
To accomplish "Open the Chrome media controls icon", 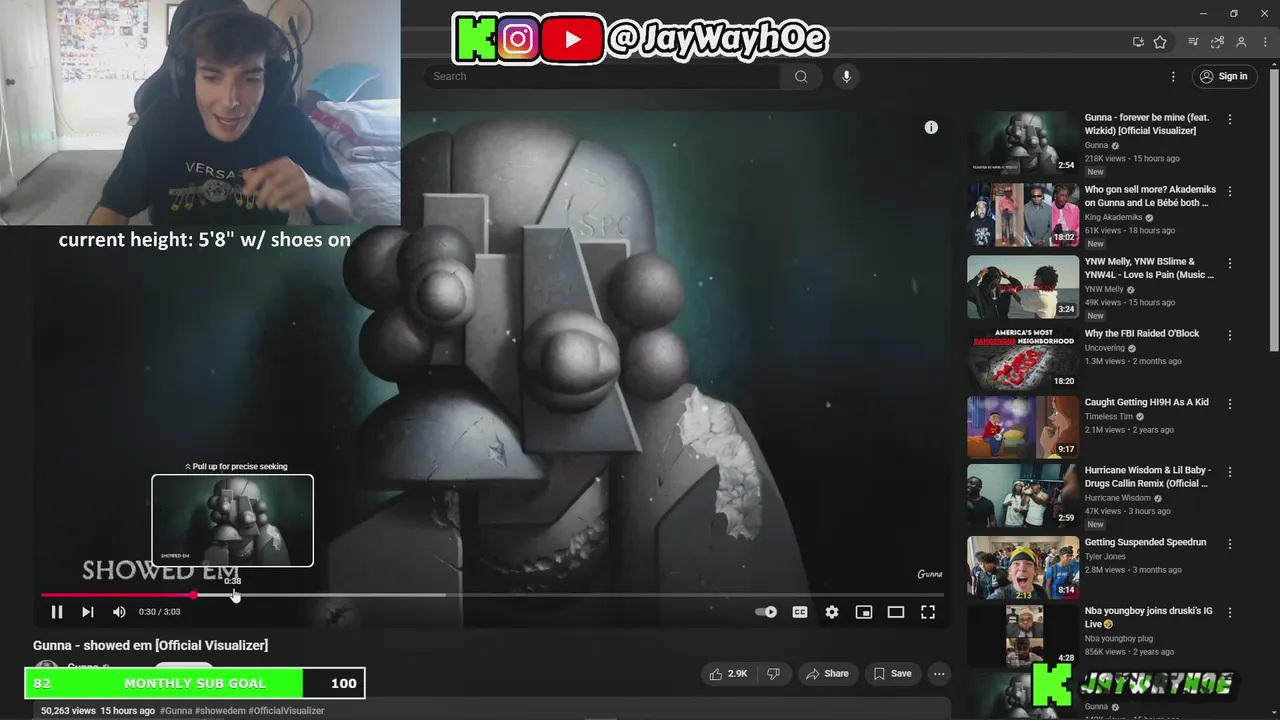I will [1193, 42].
